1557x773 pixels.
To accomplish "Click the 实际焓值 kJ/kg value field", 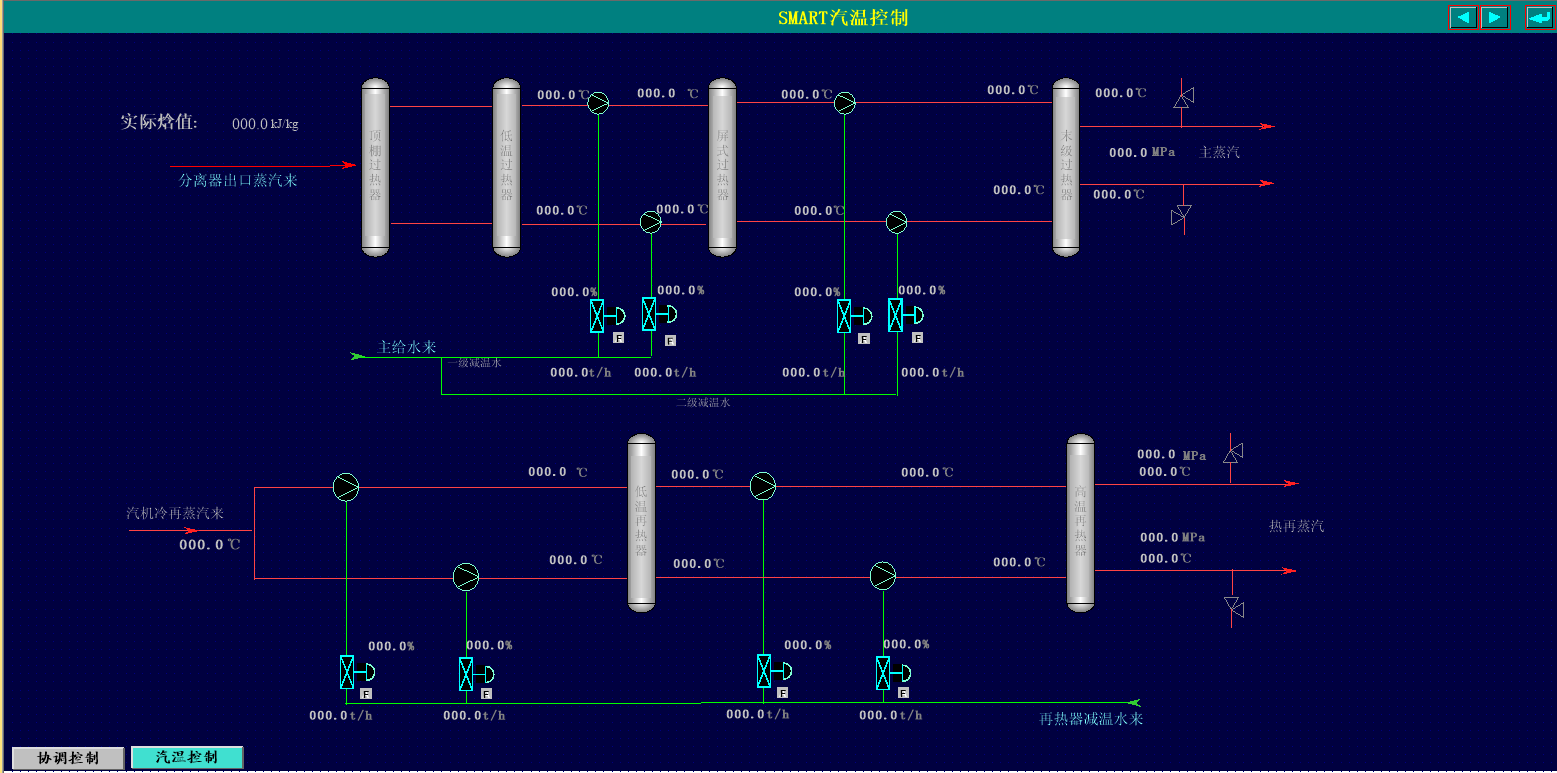I will pos(250,125).
